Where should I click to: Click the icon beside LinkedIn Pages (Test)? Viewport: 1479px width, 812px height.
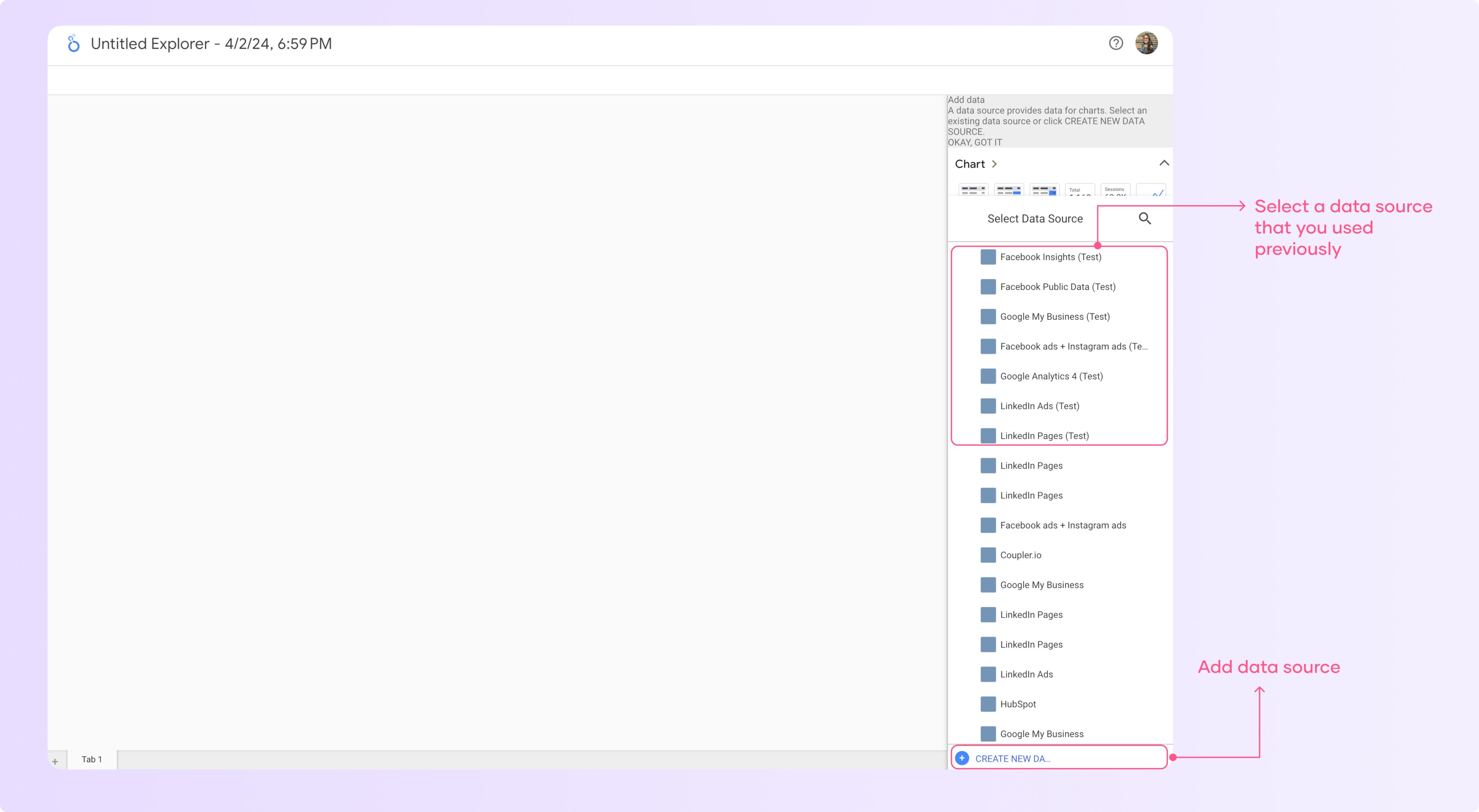tap(988, 435)
